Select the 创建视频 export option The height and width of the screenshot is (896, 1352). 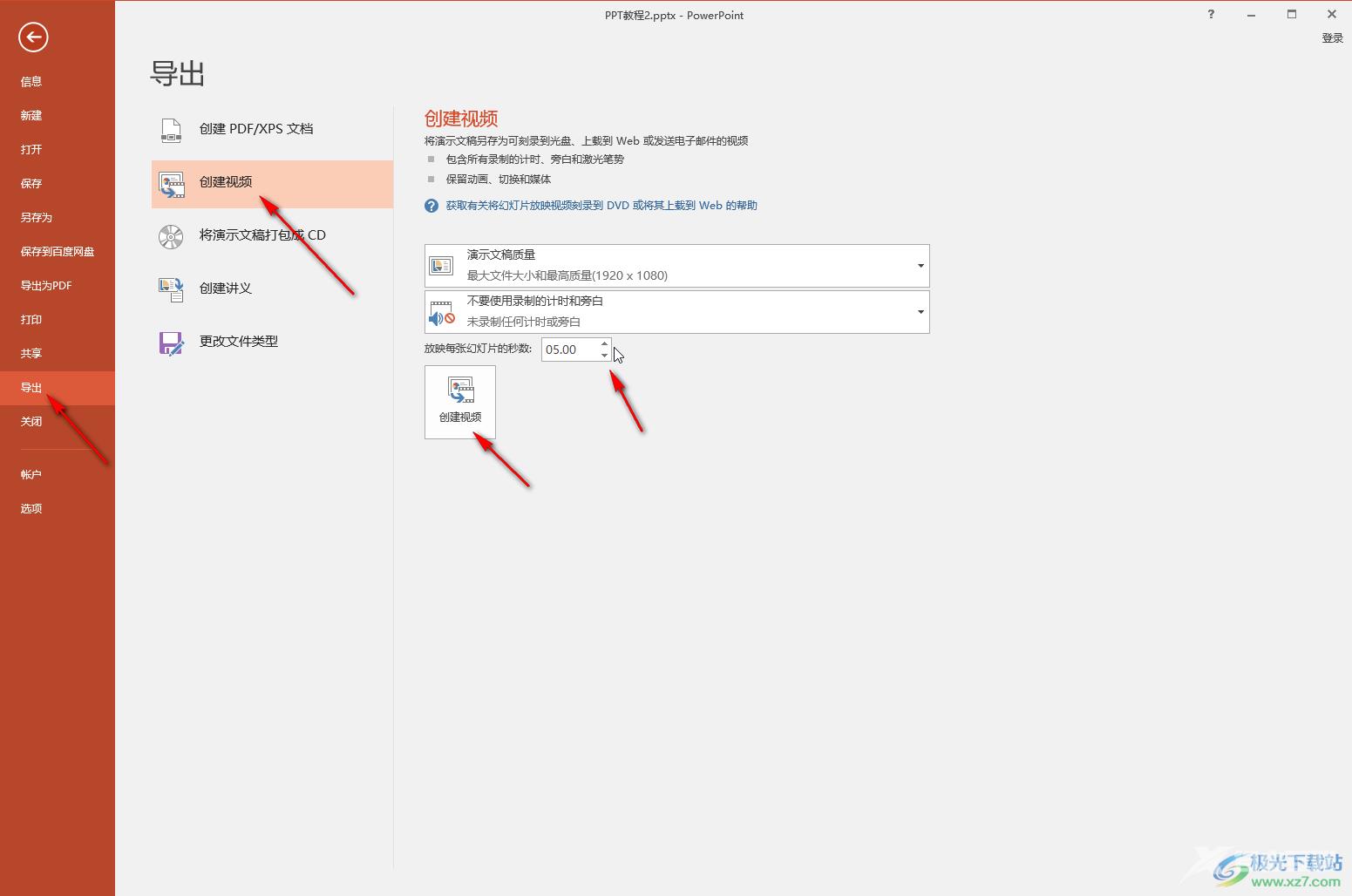(x=272, y=183)
